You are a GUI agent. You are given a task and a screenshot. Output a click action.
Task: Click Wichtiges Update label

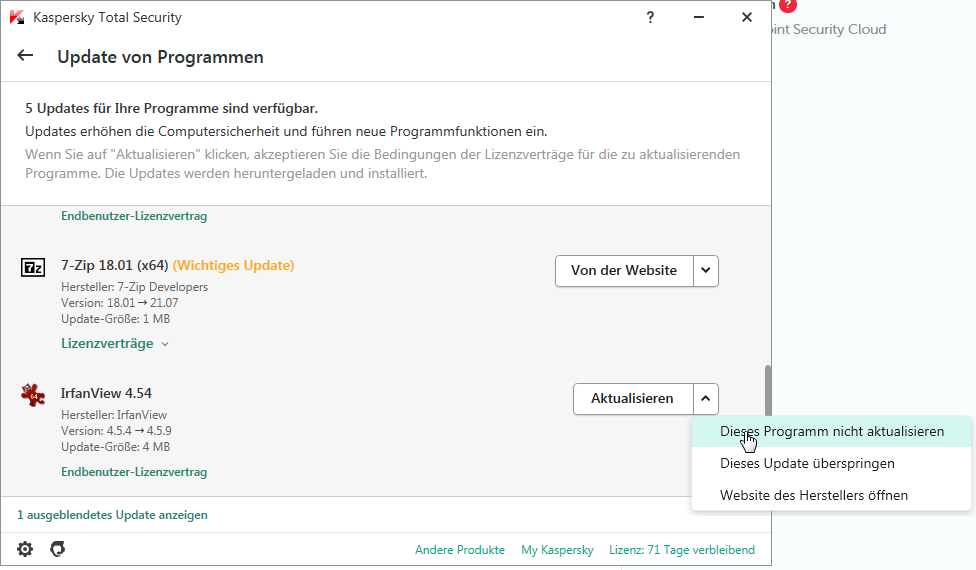click(233, 265)
